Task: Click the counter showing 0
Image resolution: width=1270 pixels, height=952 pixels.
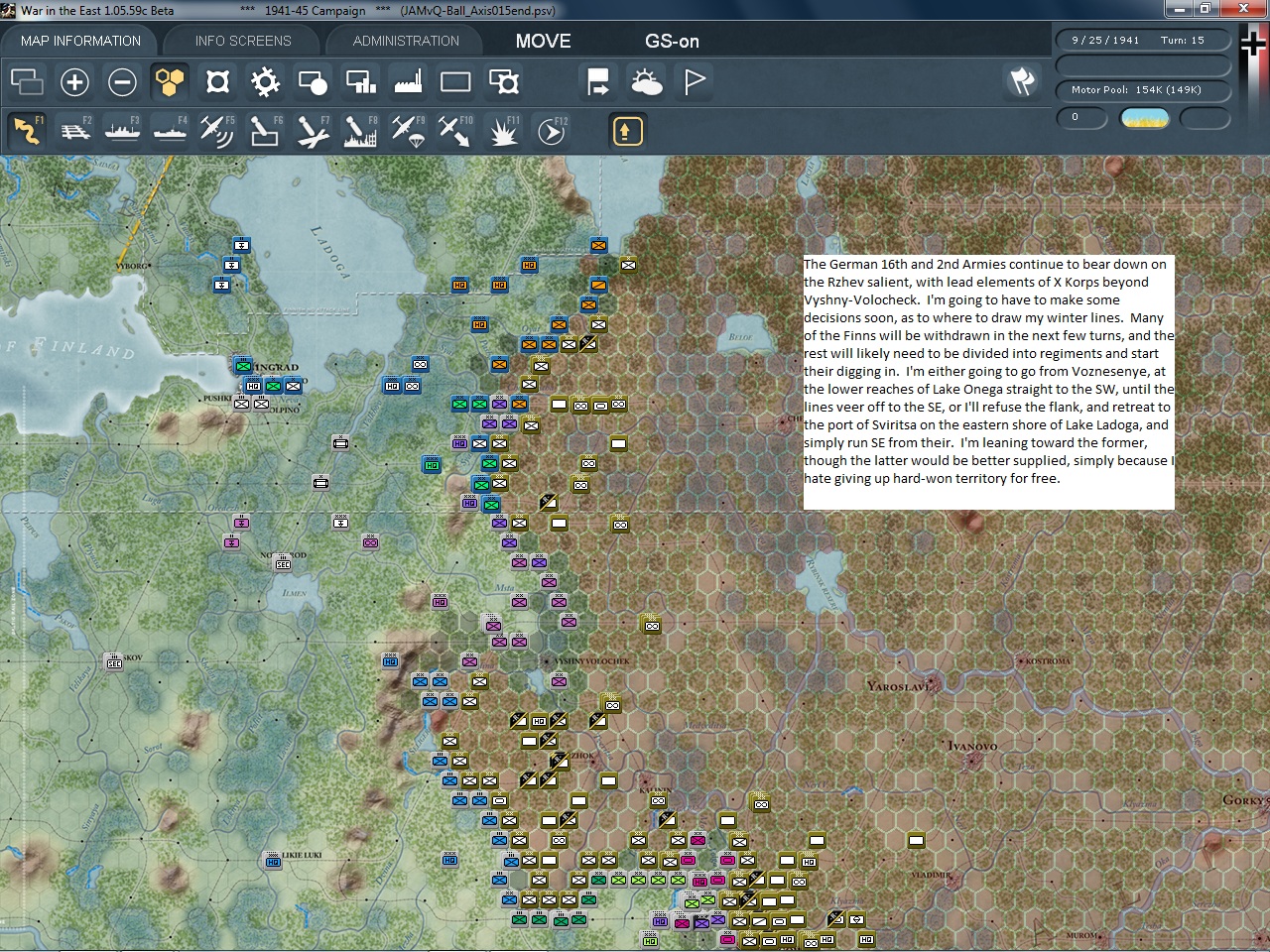Action: pyautogui.click(x=1080, y=118)
